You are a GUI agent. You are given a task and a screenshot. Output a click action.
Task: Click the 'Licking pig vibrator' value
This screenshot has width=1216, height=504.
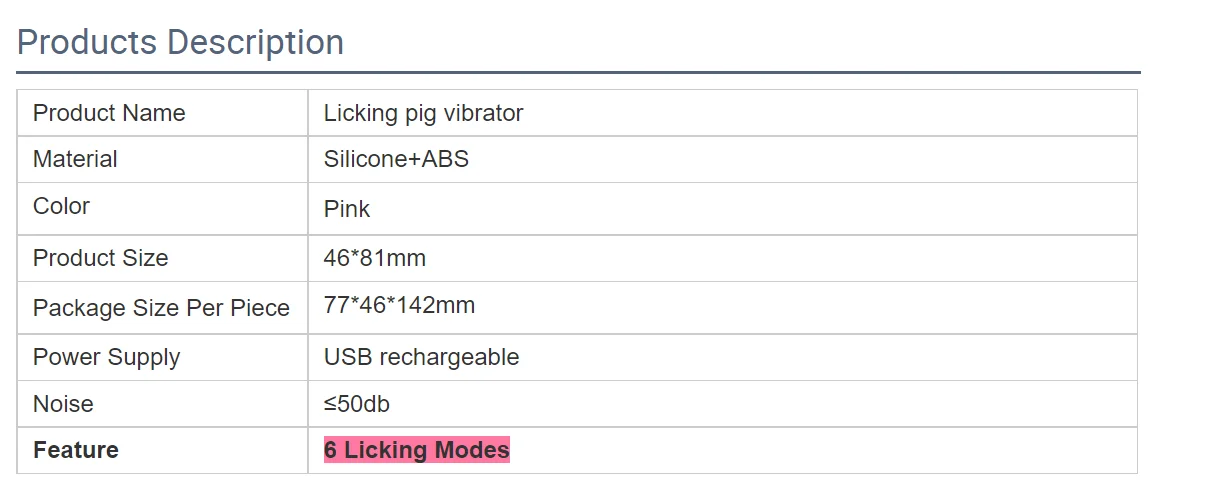point(423,113)
